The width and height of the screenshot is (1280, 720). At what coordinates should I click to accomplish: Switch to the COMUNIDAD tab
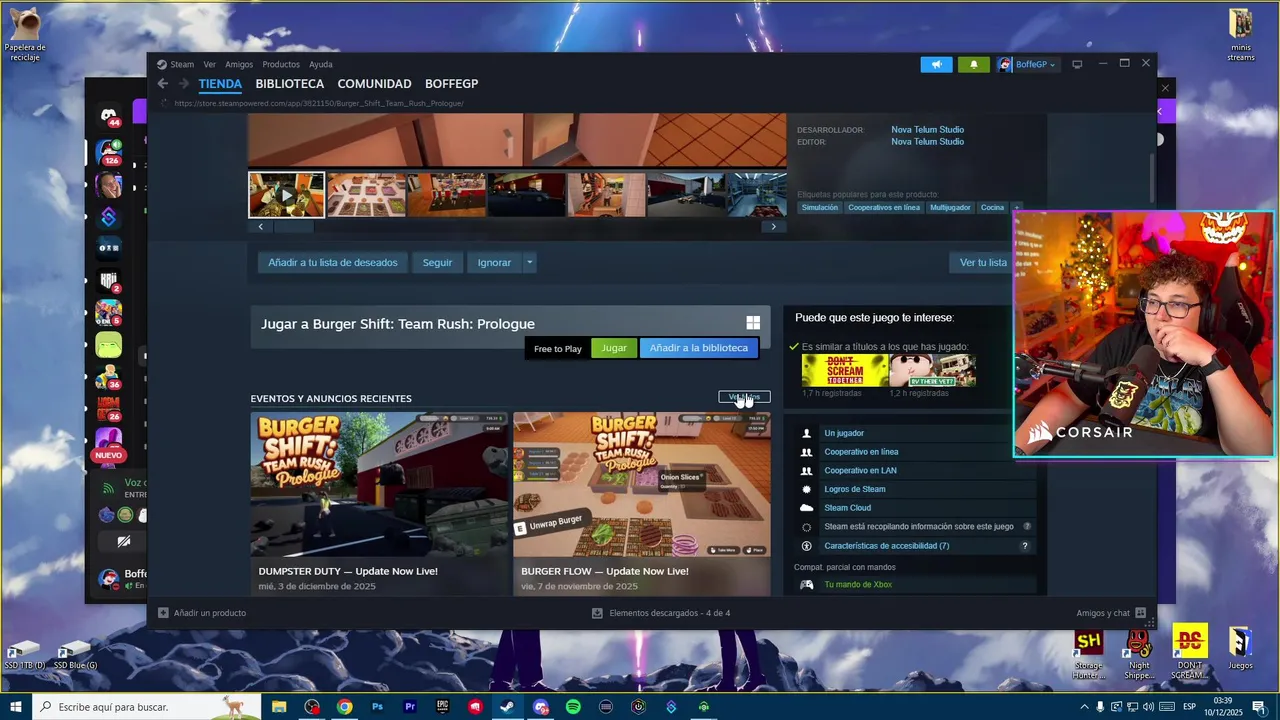coord(375,84)
